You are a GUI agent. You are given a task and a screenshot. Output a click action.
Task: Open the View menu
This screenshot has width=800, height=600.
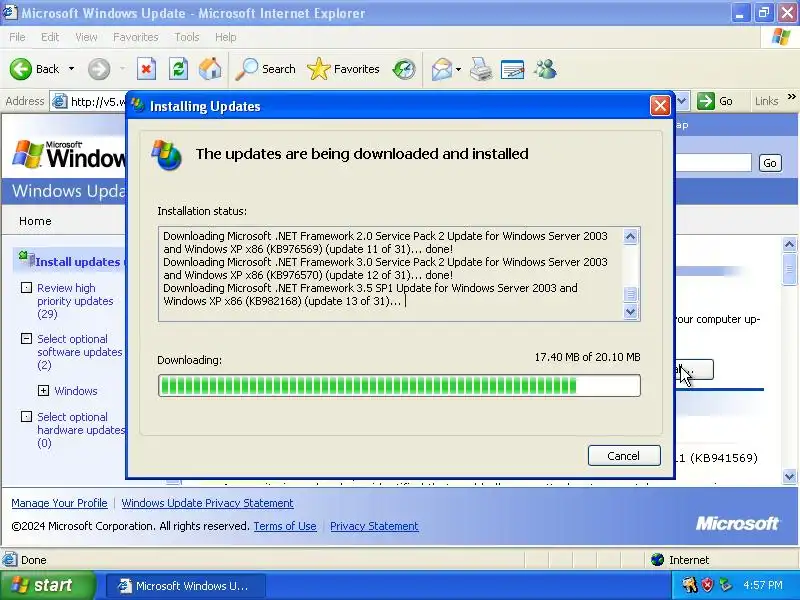point(86,37)
